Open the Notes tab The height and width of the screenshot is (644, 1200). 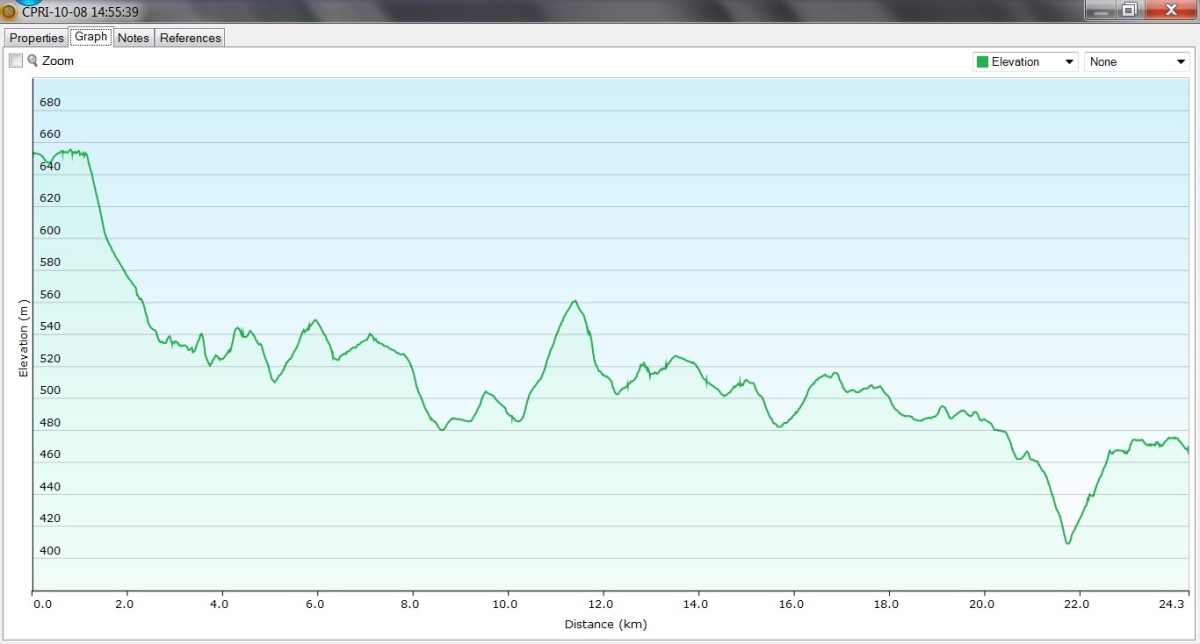pos(133,38)
